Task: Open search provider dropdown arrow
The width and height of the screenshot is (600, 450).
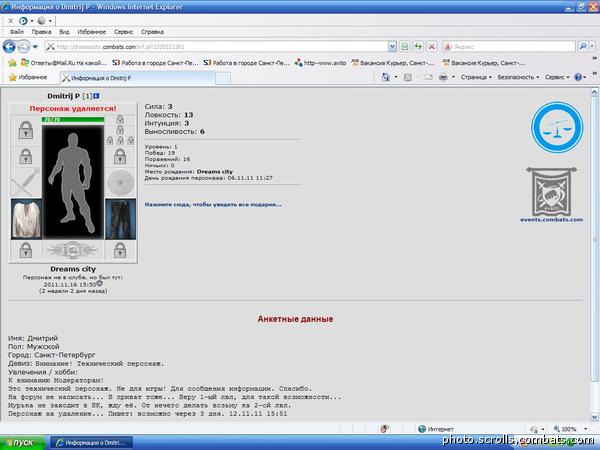Action: (x=592, y=46)
